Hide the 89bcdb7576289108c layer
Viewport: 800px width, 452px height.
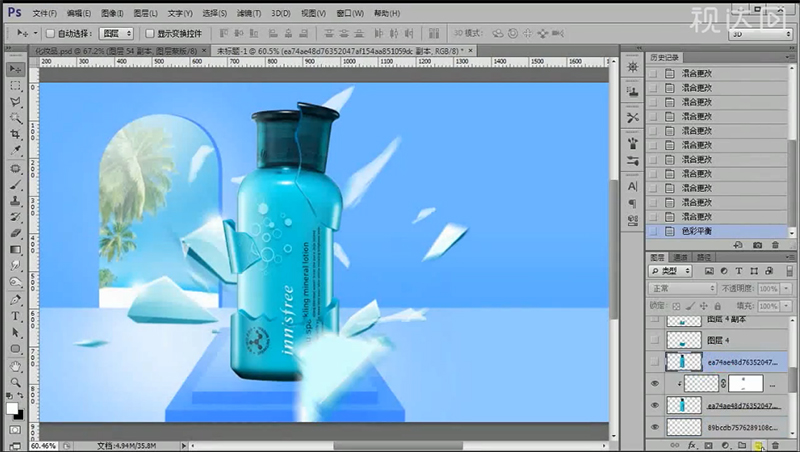[x=655, y=427]
